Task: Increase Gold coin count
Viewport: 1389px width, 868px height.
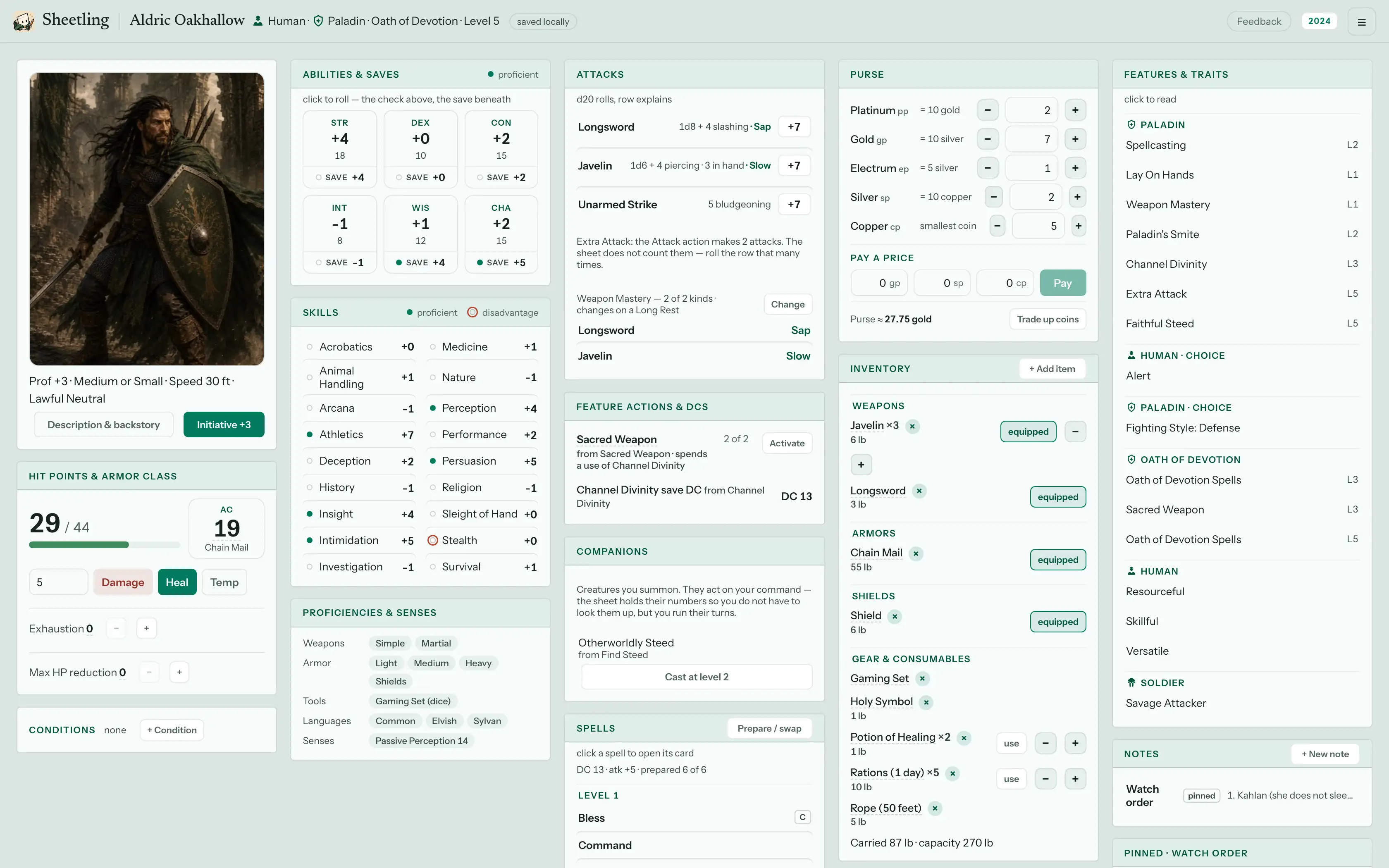Action: pyautogui.click(x=1075, y=139)
